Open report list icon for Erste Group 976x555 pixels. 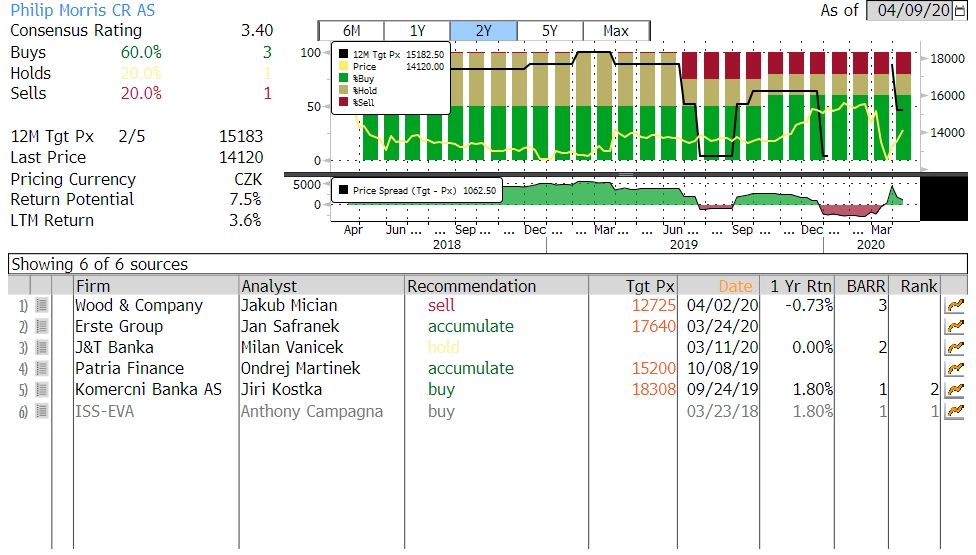42,327
